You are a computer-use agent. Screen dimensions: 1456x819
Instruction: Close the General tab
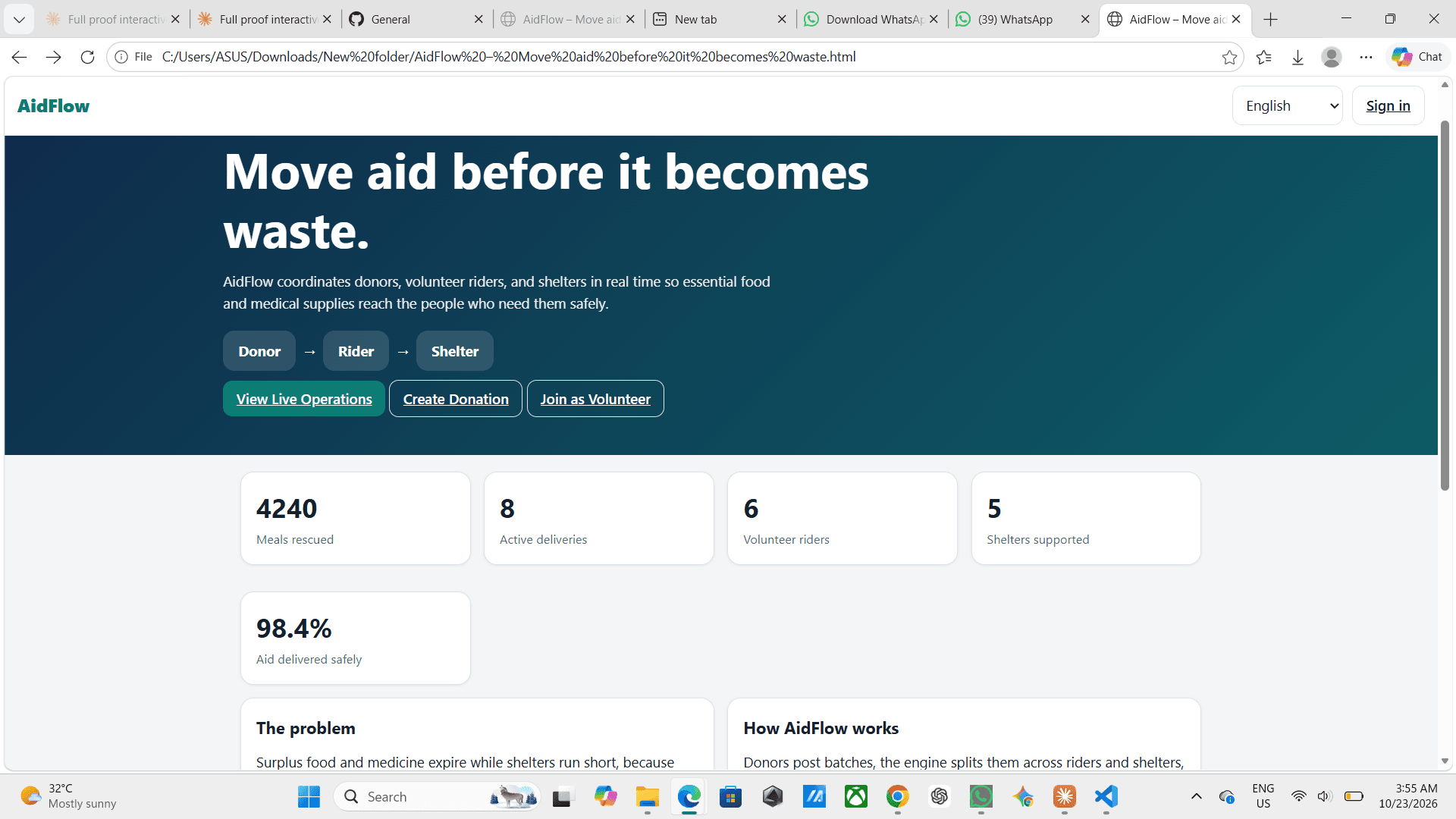pos(479,19)
